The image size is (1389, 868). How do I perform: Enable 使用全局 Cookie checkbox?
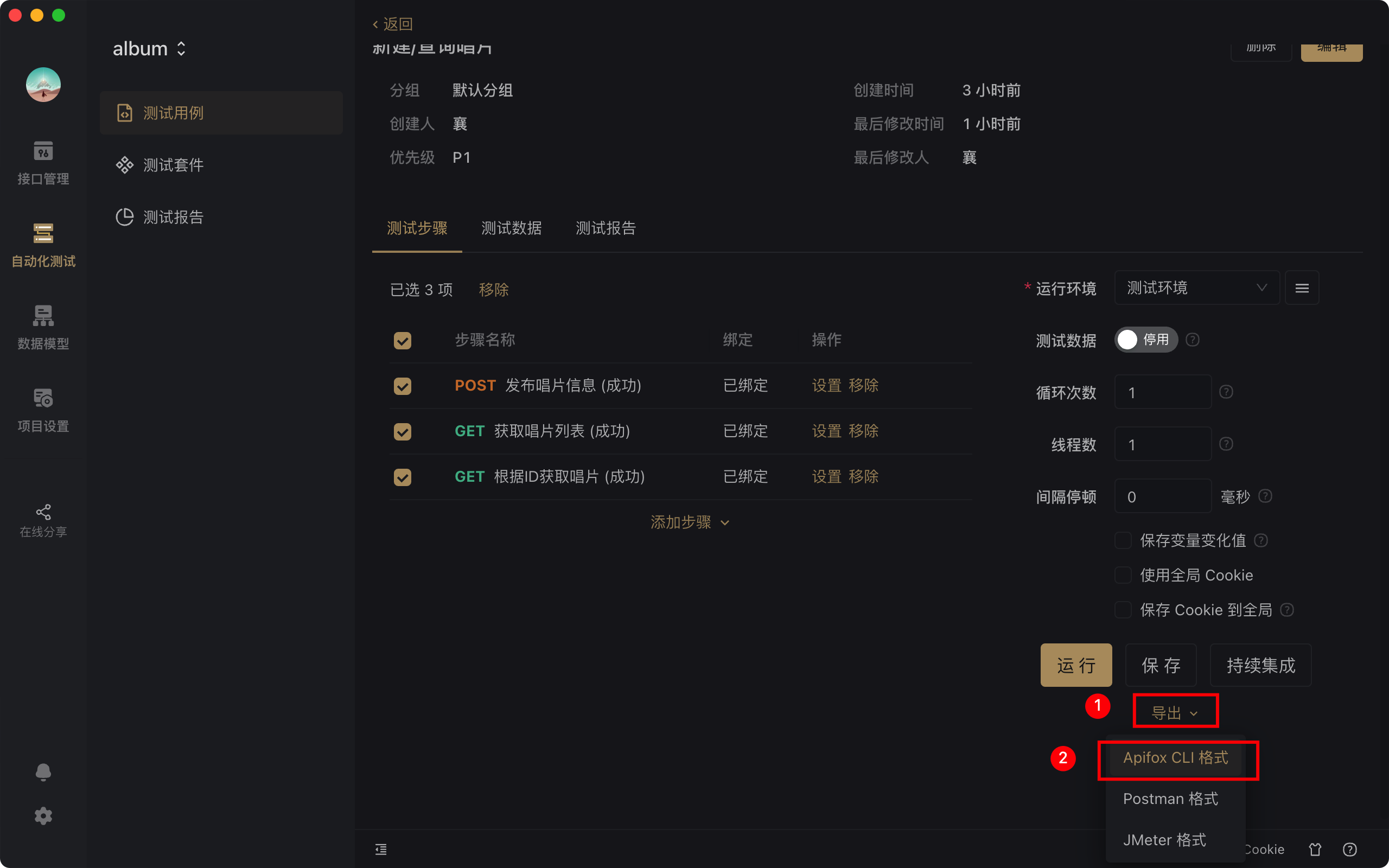click(1122, 575)
